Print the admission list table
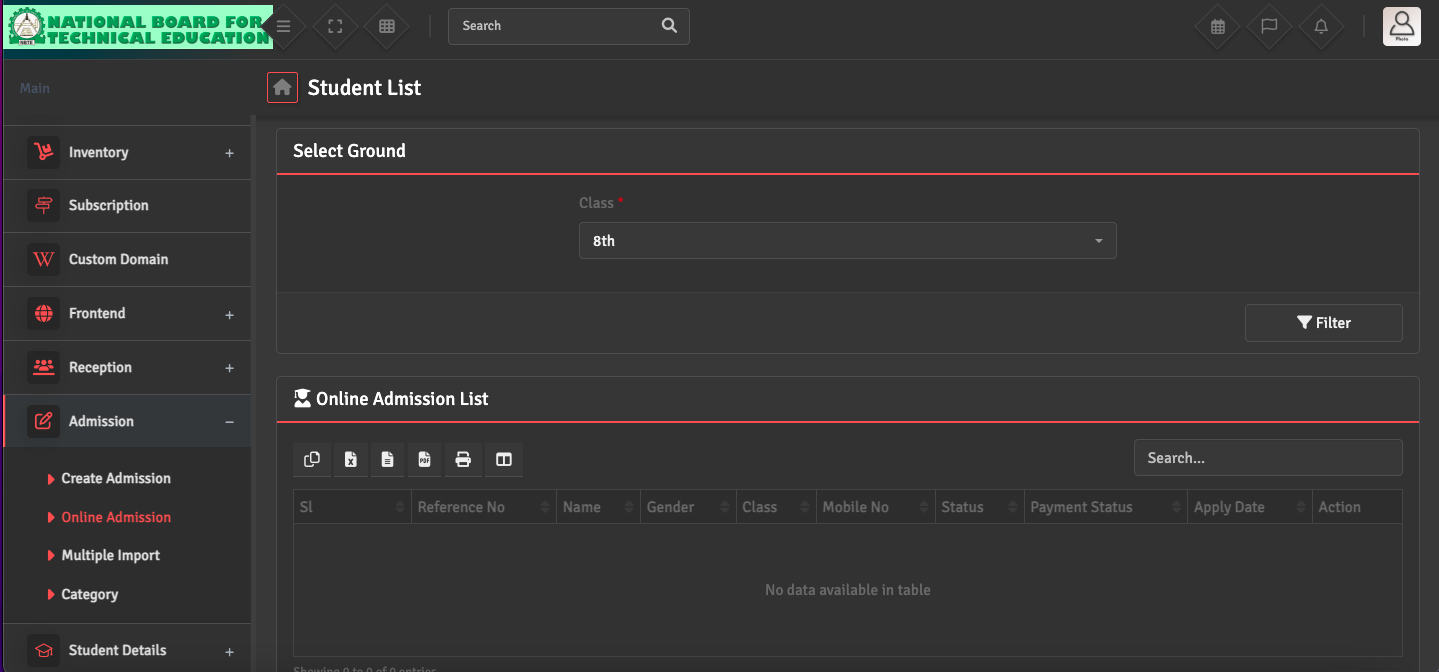The image size is (1439, 672). tap(463, 459)
